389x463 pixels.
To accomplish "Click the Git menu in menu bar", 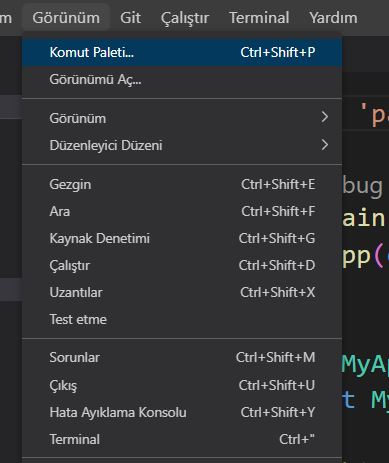I will pos(130,18).
